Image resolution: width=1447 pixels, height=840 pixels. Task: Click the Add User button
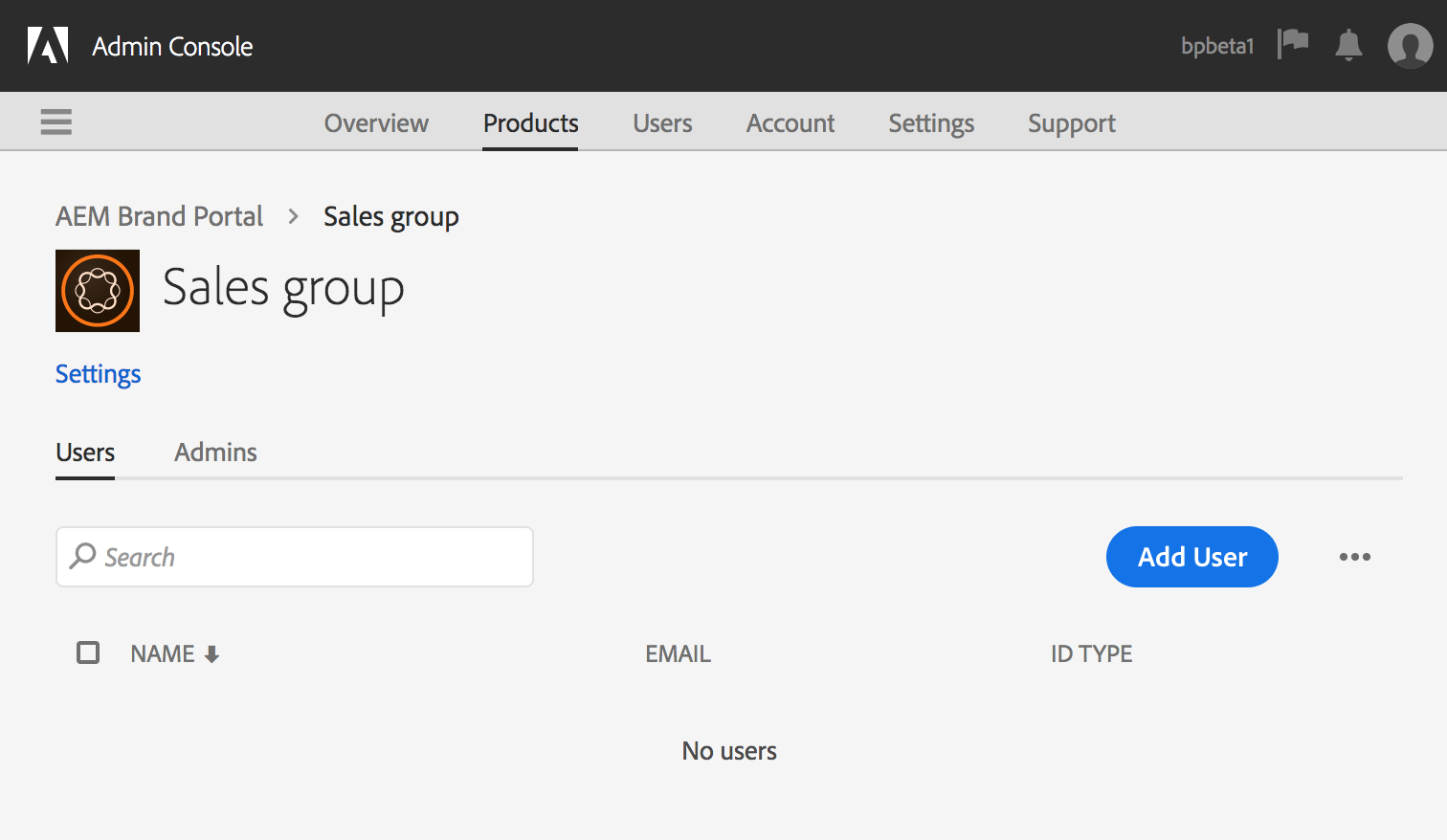1192,557
